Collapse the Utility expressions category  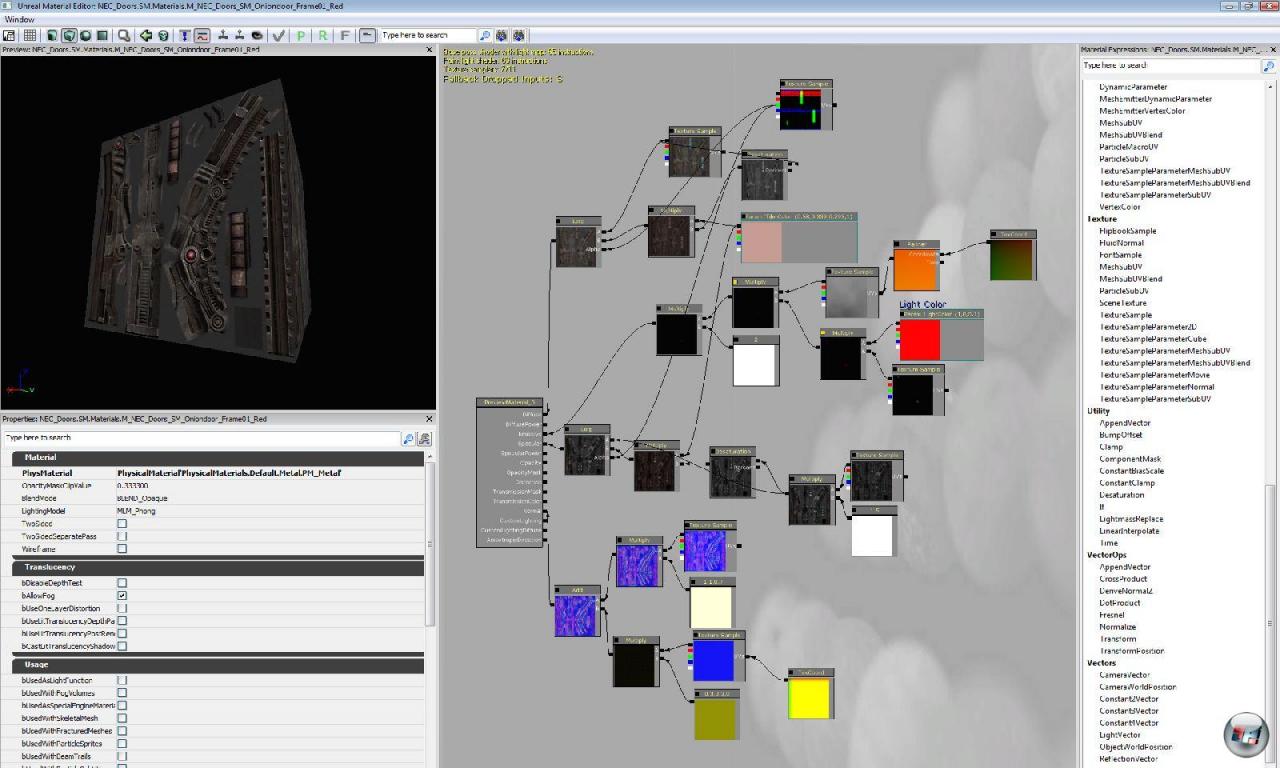1098,411
